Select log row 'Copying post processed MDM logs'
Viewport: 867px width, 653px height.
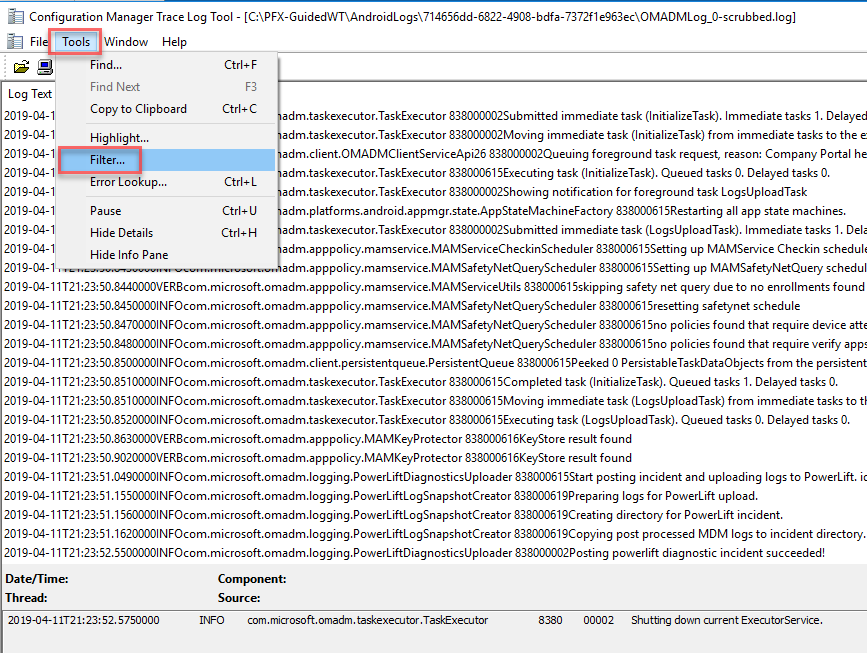434,534
